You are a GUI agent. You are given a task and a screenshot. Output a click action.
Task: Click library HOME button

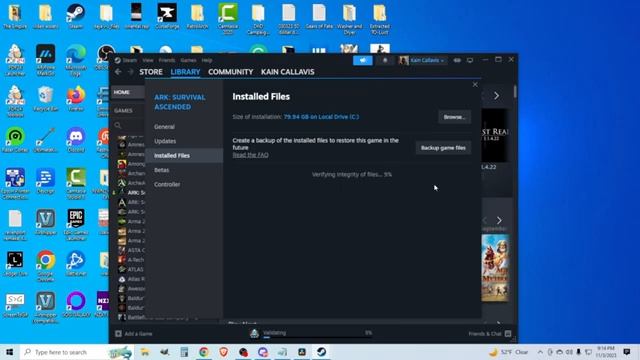click(x=128, y=92)
